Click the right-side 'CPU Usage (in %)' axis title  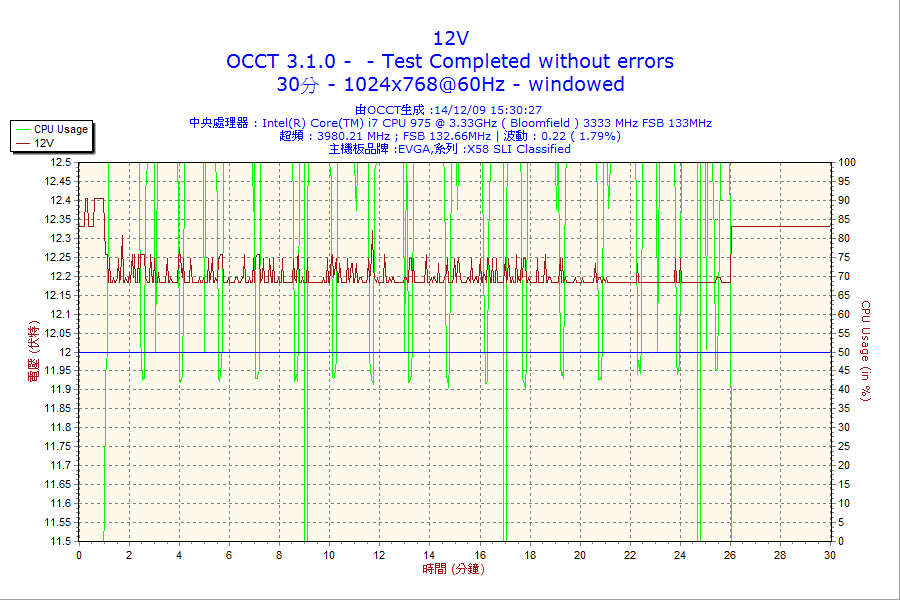[866, 351]
